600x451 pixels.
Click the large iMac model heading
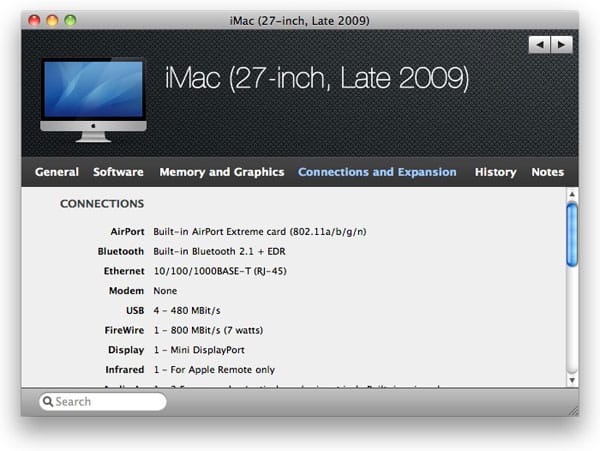coord(316,80)
